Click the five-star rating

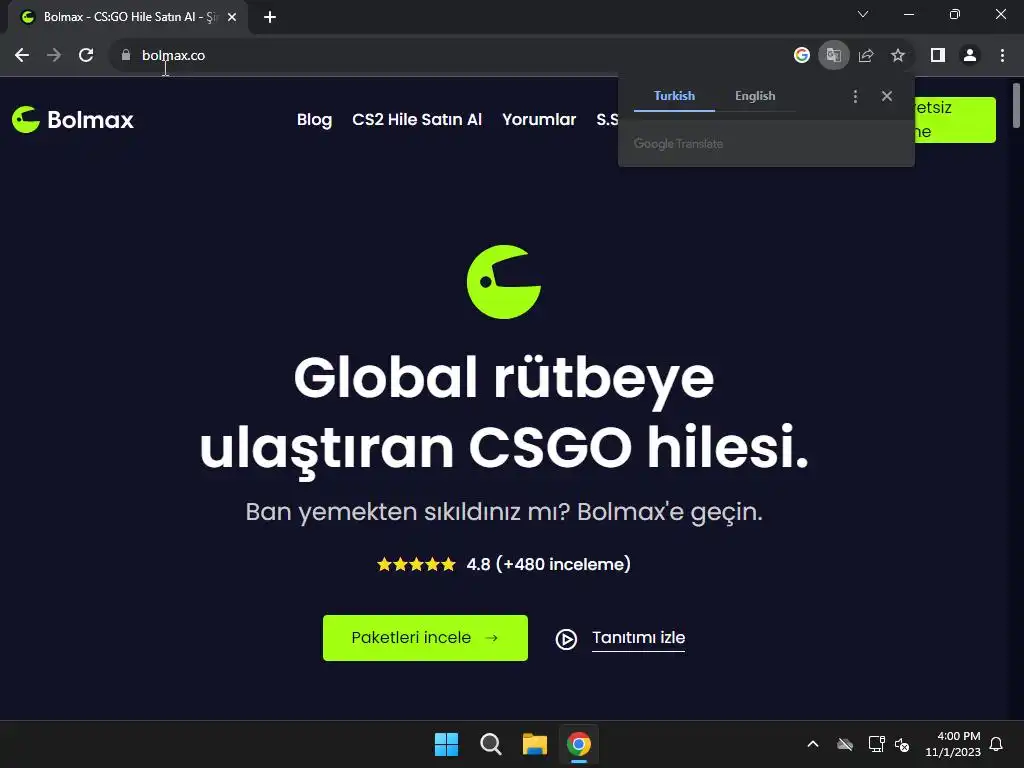pyautogui.click(x=416, y=564)
